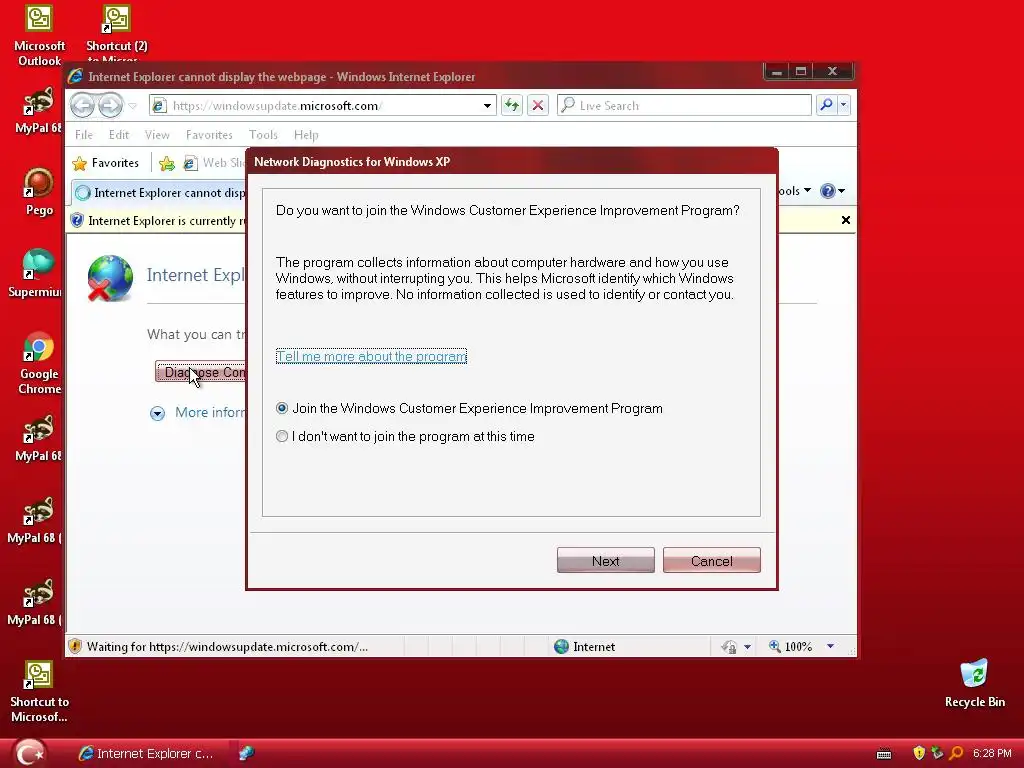Click the Refresh icon next to address bar

point(512,105)
